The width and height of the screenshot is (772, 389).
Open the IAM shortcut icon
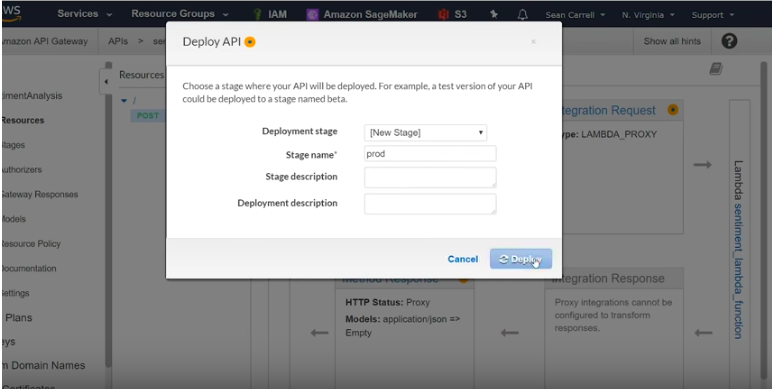click(257, 14)
